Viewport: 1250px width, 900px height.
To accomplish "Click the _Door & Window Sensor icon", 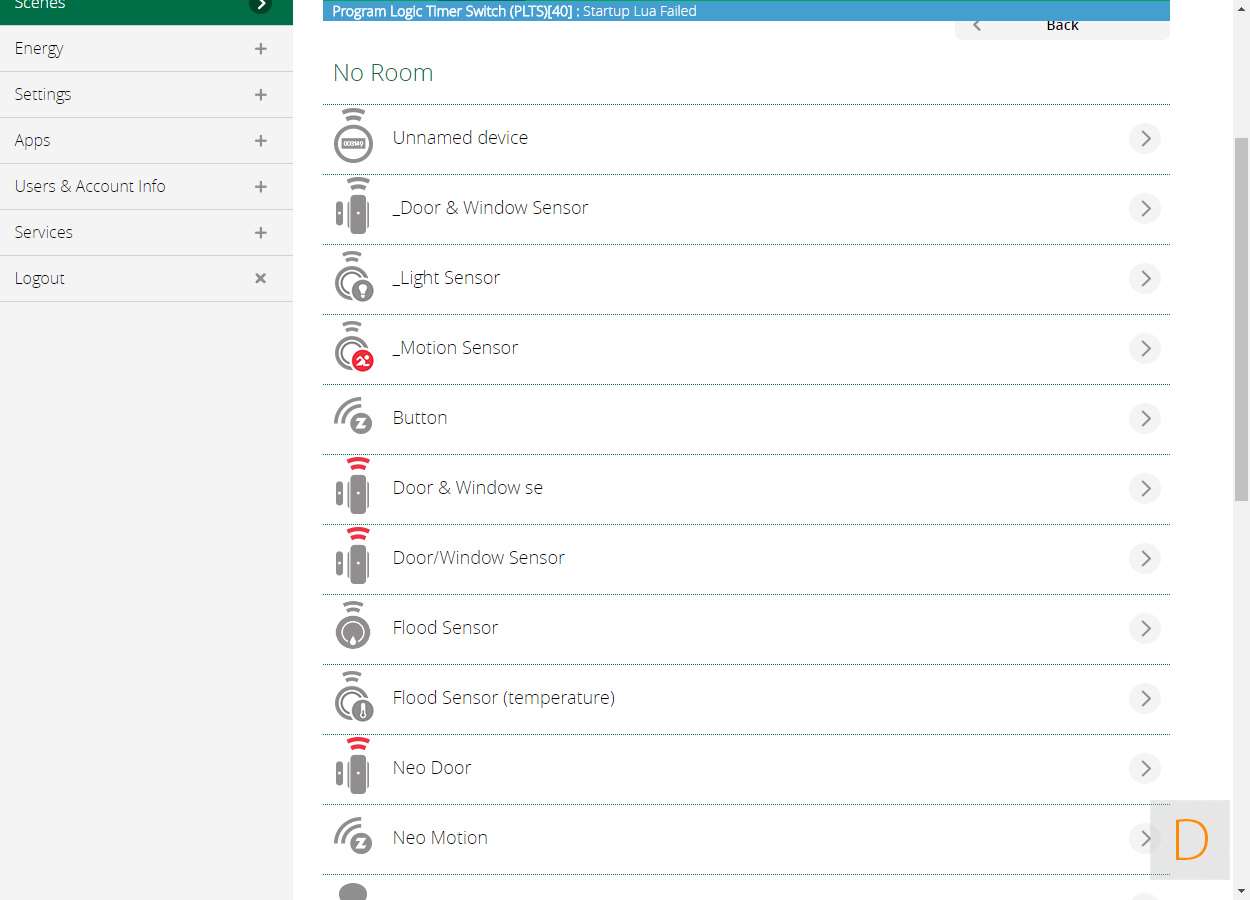I will coord(353,208).
